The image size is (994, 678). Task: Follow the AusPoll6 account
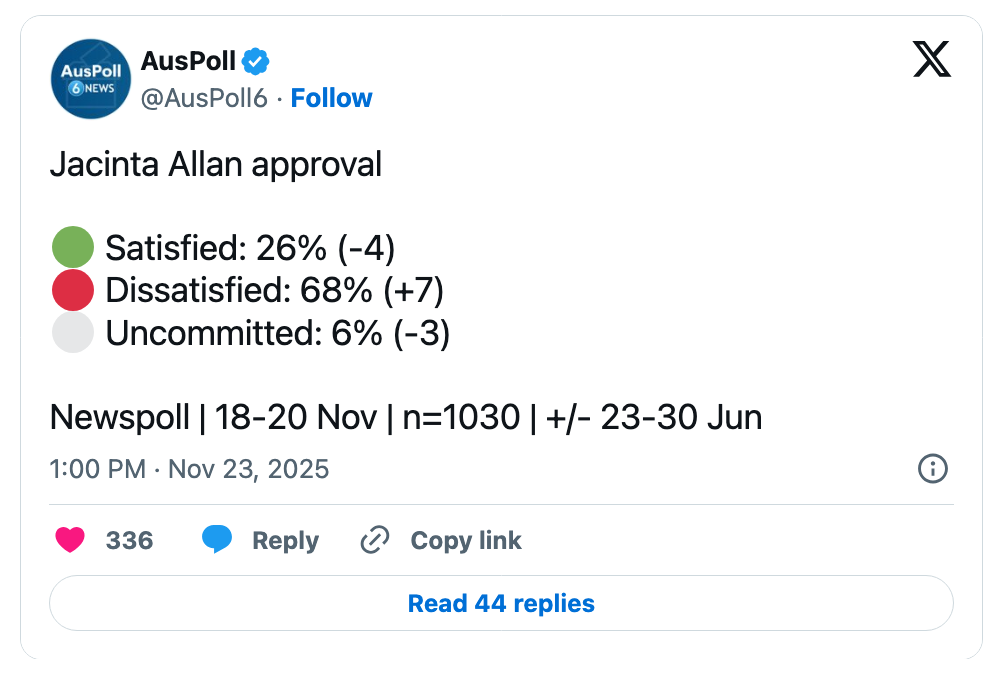pos(331,98)
